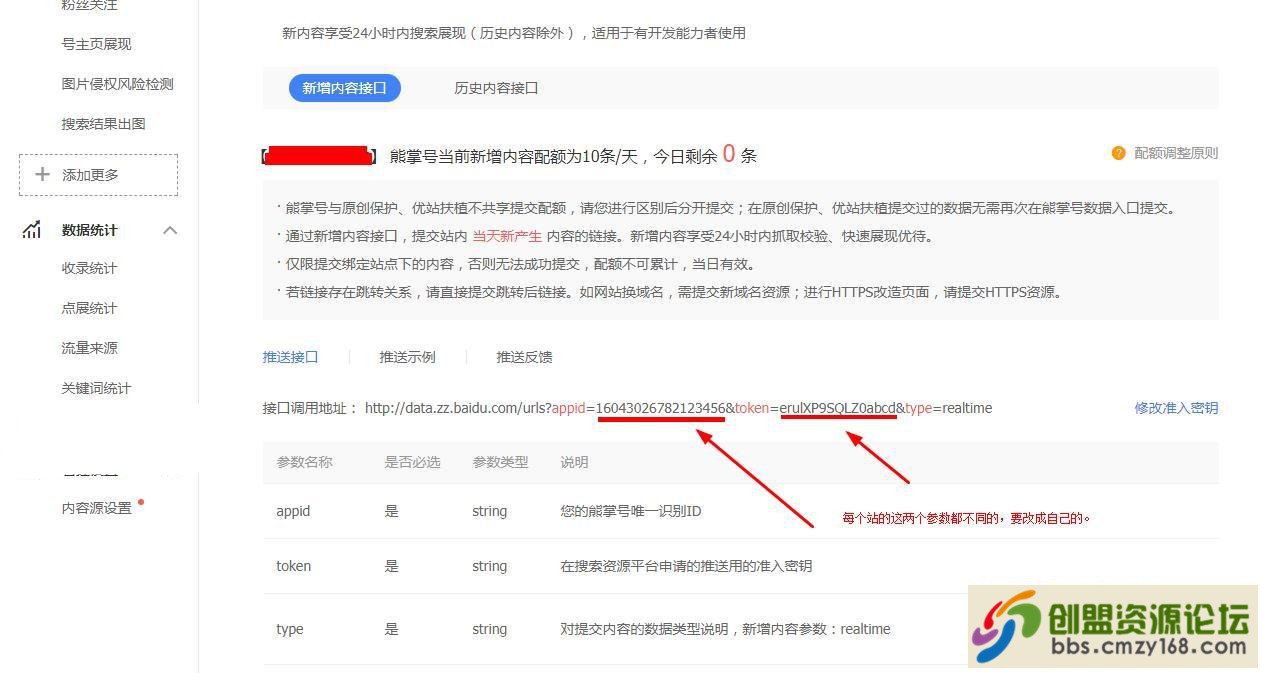Open the 推送反馈 tab
This screenshot has height=673, width=1263.
524,357
